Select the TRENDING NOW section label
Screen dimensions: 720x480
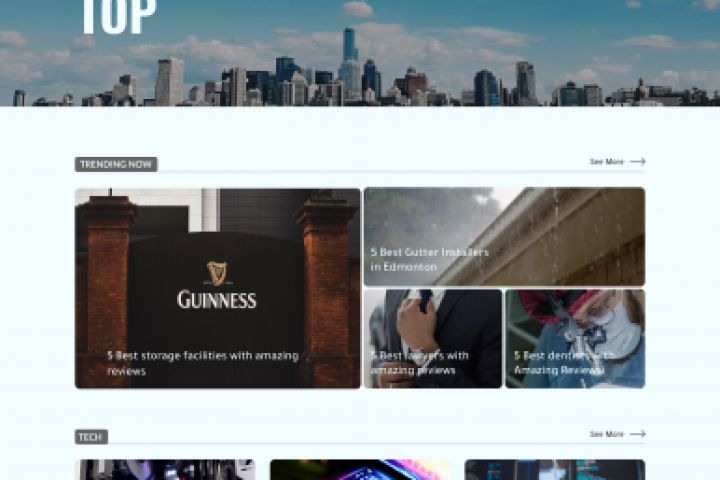(x=116, y=164)
